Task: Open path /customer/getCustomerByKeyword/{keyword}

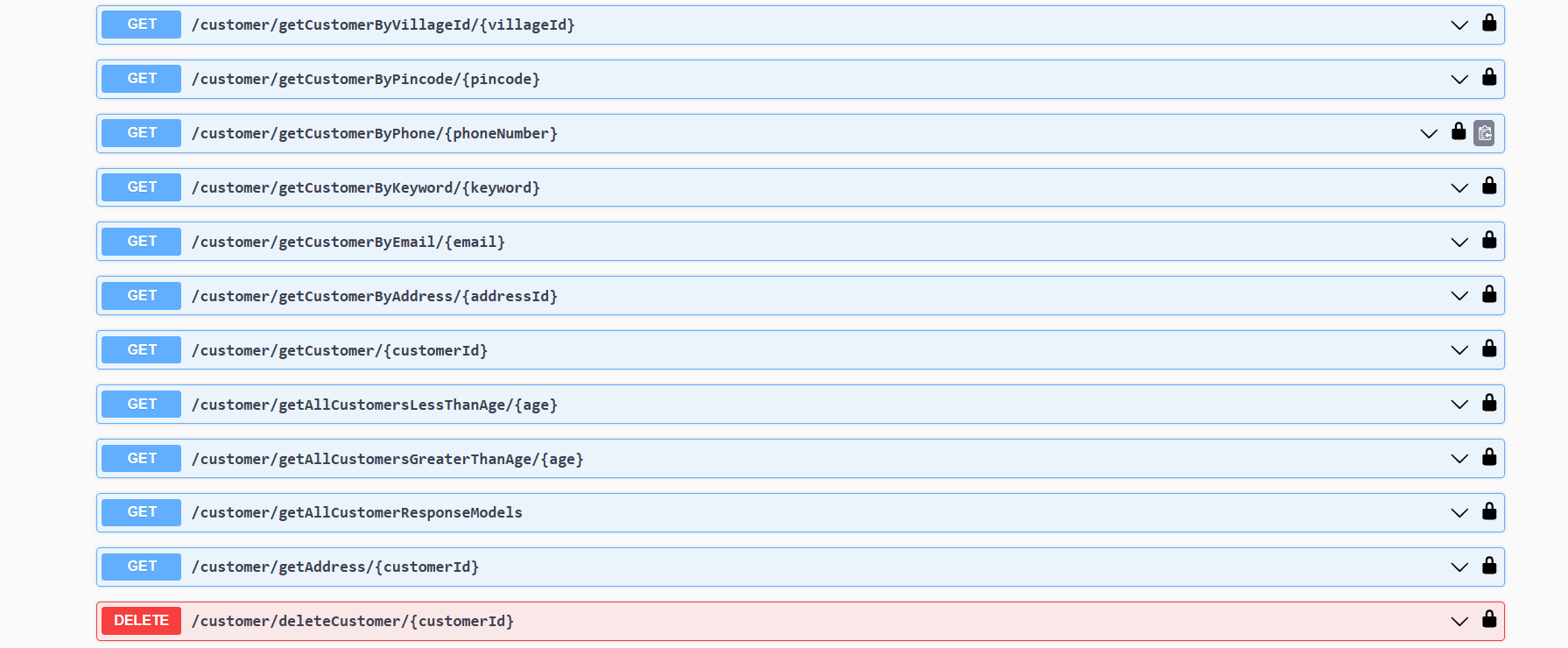Action: (x=366, y=188)
